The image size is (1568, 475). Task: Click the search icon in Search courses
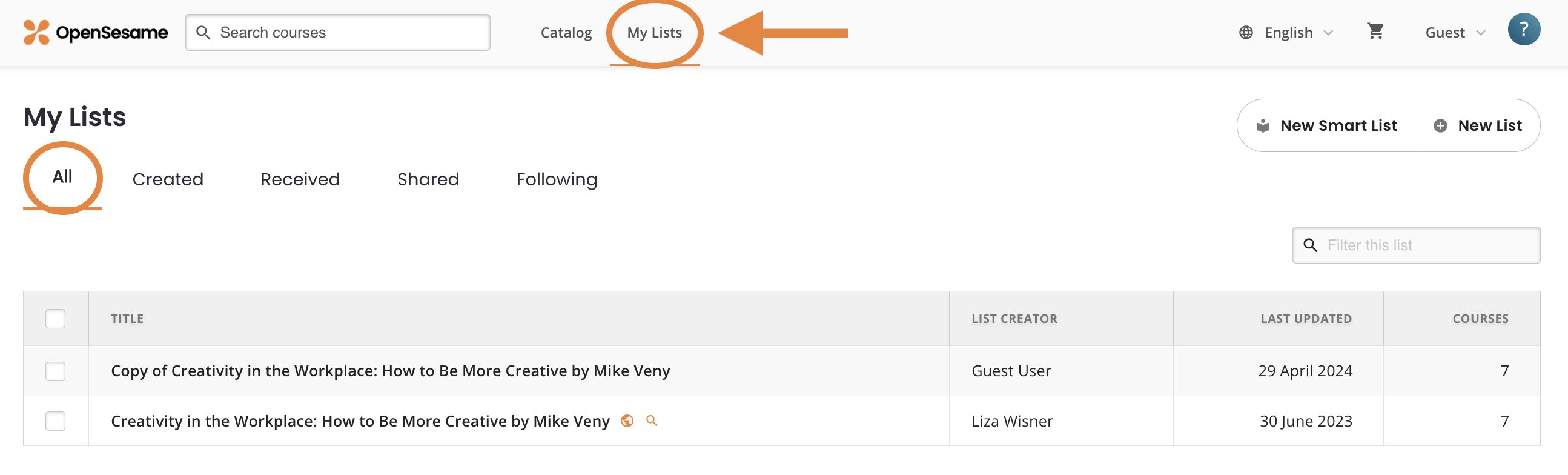203,33
